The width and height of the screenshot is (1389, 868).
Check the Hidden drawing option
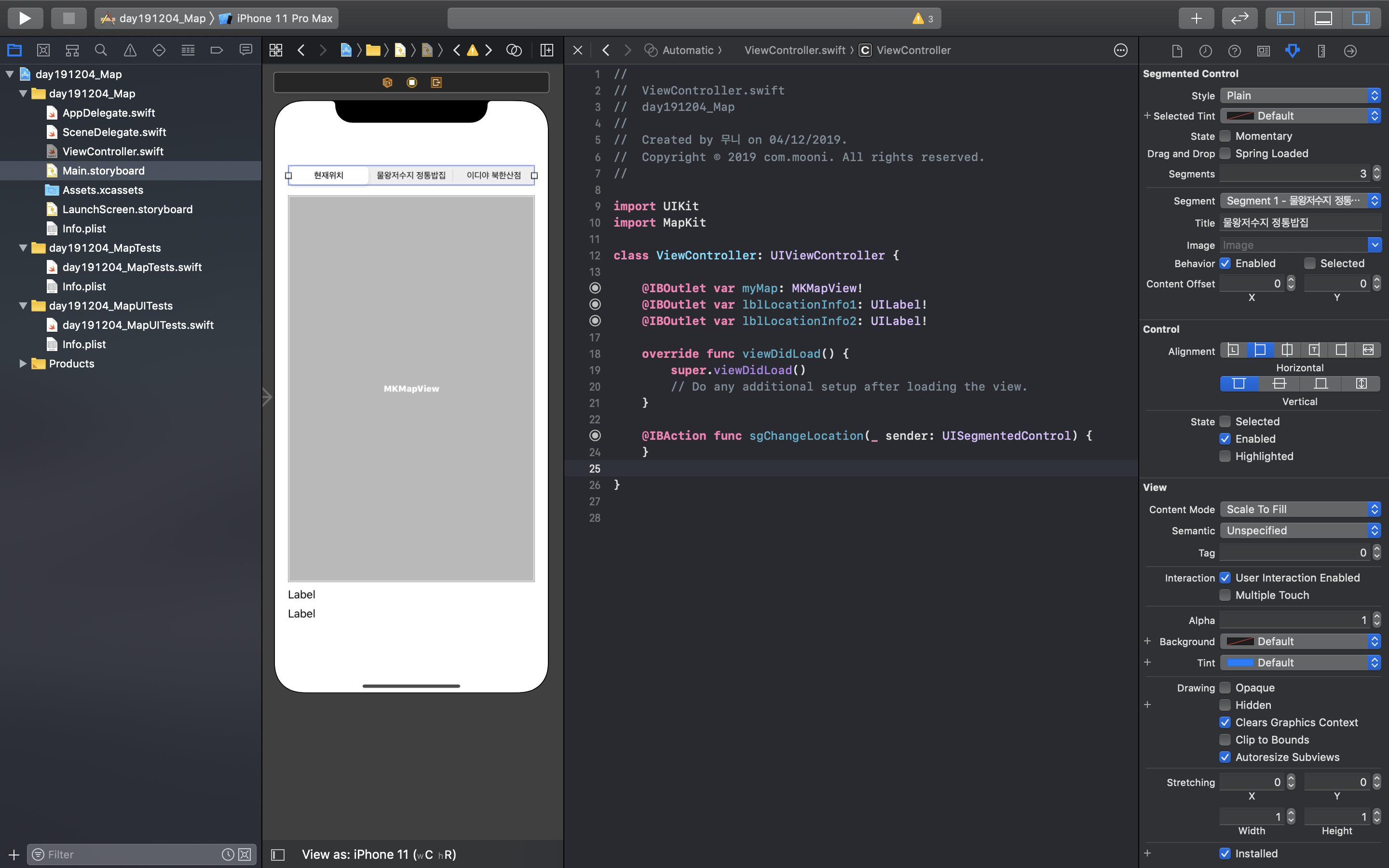coord(1225,705)
